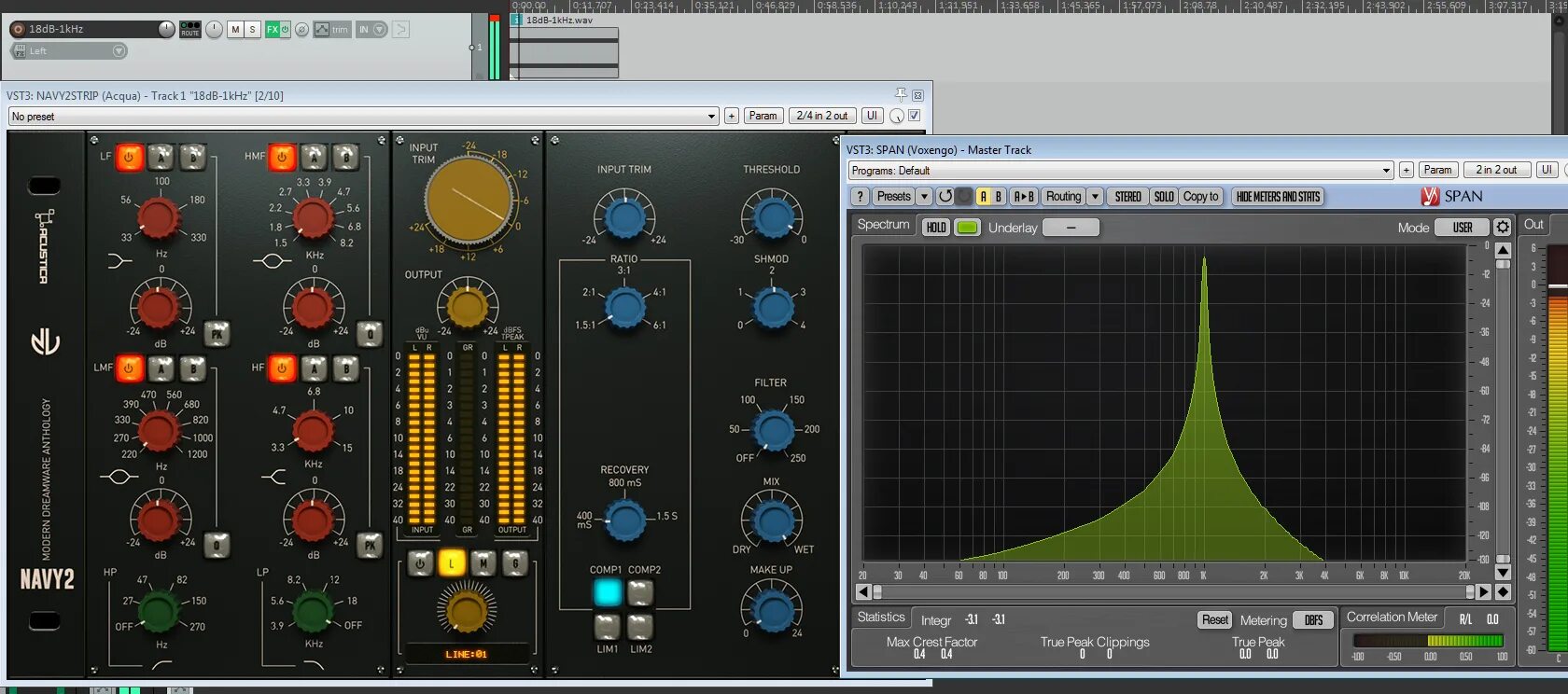This screenshot has width=1568, height=694.
Task: Click the compressor MAKE UP knob
Action: [x=773, y=611]
